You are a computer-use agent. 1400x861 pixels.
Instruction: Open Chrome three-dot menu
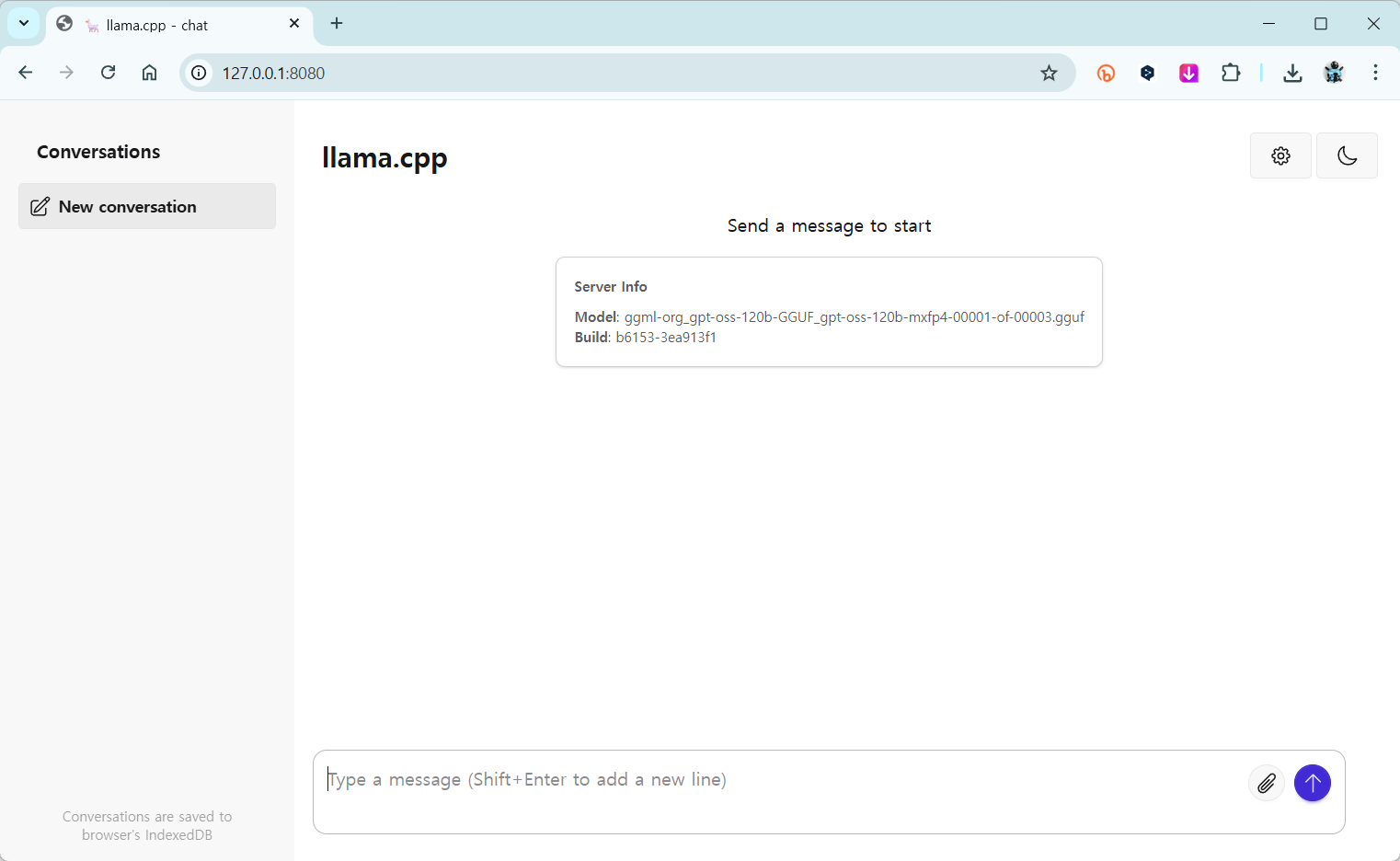(x=1375, y=73)
